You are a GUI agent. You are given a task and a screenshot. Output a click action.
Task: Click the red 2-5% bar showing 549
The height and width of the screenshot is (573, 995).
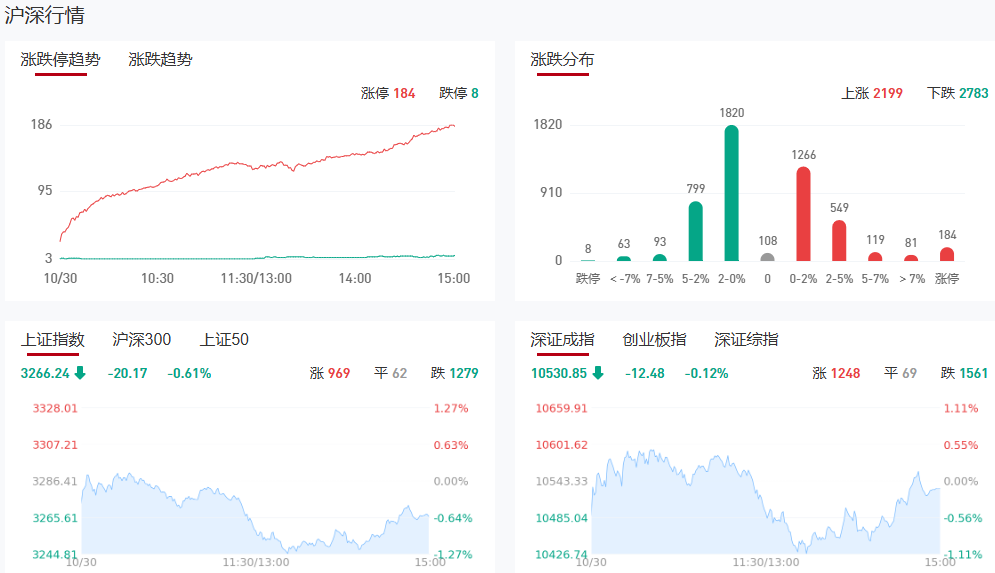(x=839, y=241)
